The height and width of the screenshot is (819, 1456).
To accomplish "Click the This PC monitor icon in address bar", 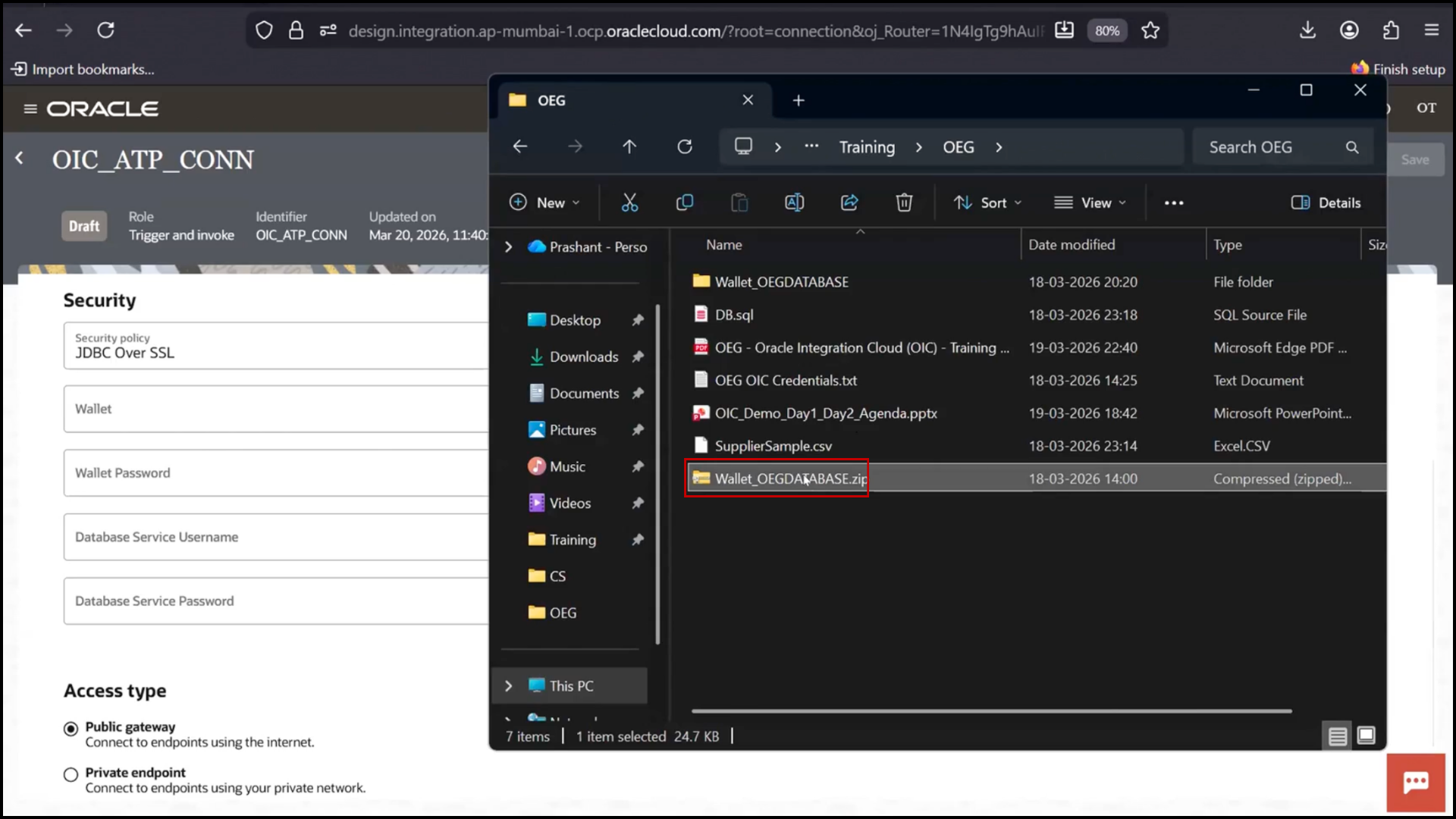I will (743, 146).
